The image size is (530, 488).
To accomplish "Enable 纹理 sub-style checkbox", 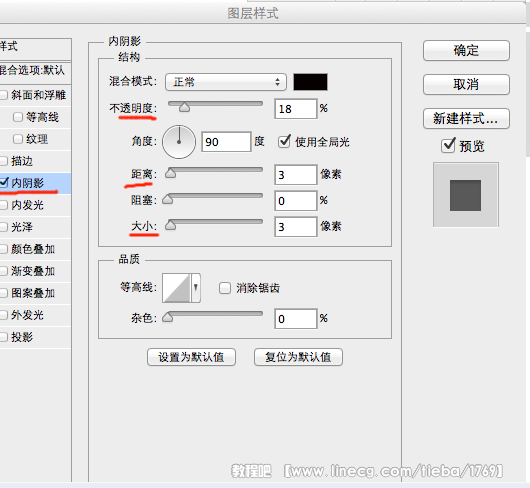I will [18, 139].
